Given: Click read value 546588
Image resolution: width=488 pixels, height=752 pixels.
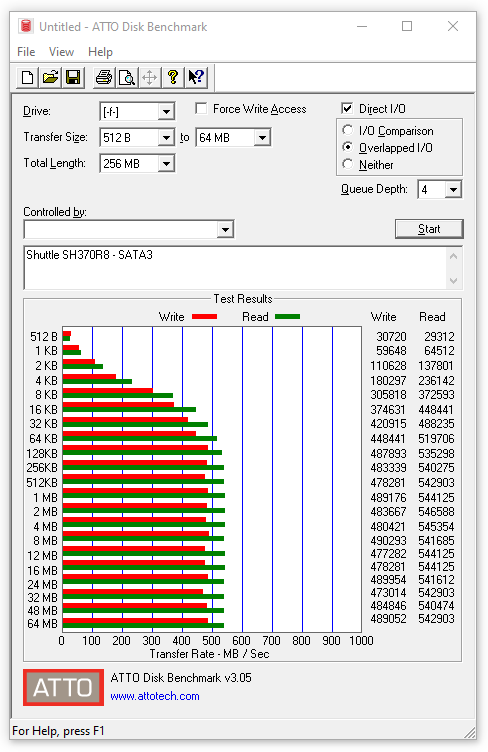Looking at the screenshot, I should coord(436,512).
